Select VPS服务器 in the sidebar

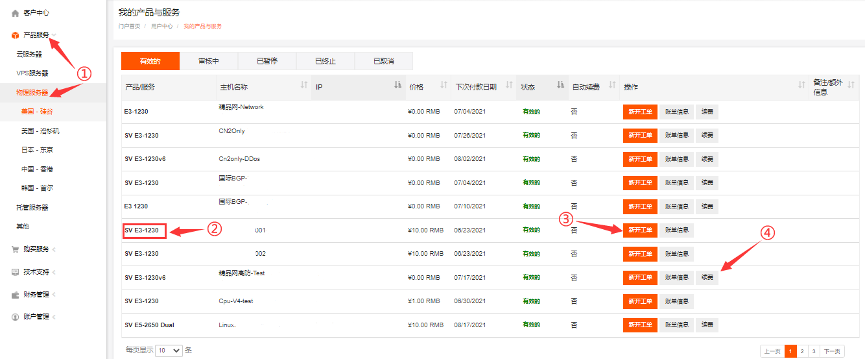point(32,73)
